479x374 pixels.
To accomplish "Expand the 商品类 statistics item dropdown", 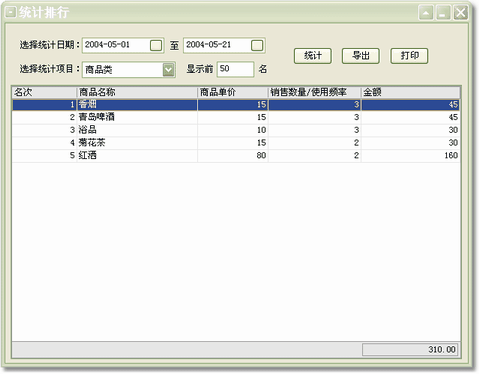I will click(169, 70).
